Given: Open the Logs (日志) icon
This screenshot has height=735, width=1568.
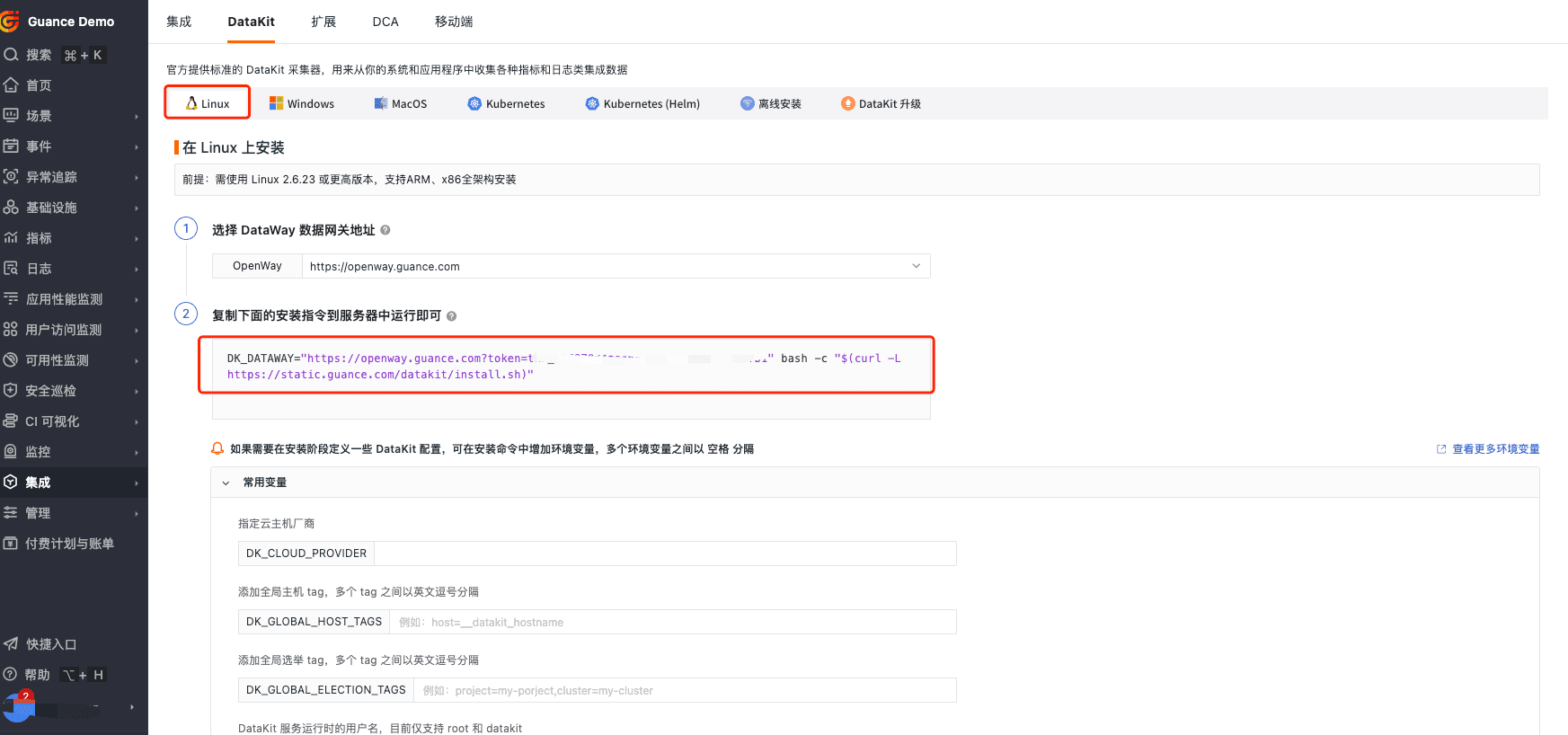Looking at the screenshot, I should point(11,269).
